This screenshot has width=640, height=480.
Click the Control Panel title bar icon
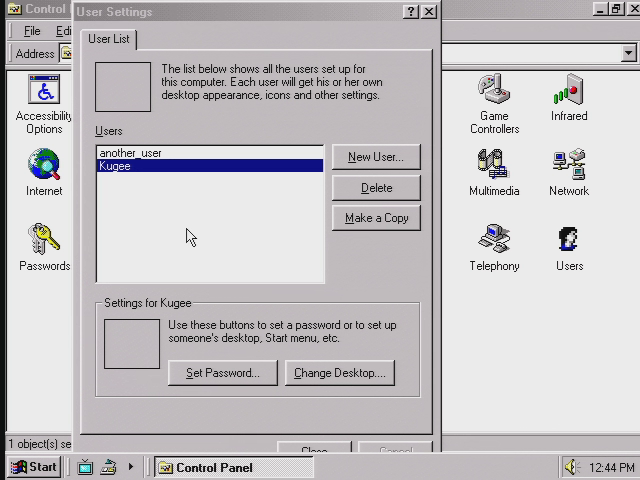tap(15, 9)
